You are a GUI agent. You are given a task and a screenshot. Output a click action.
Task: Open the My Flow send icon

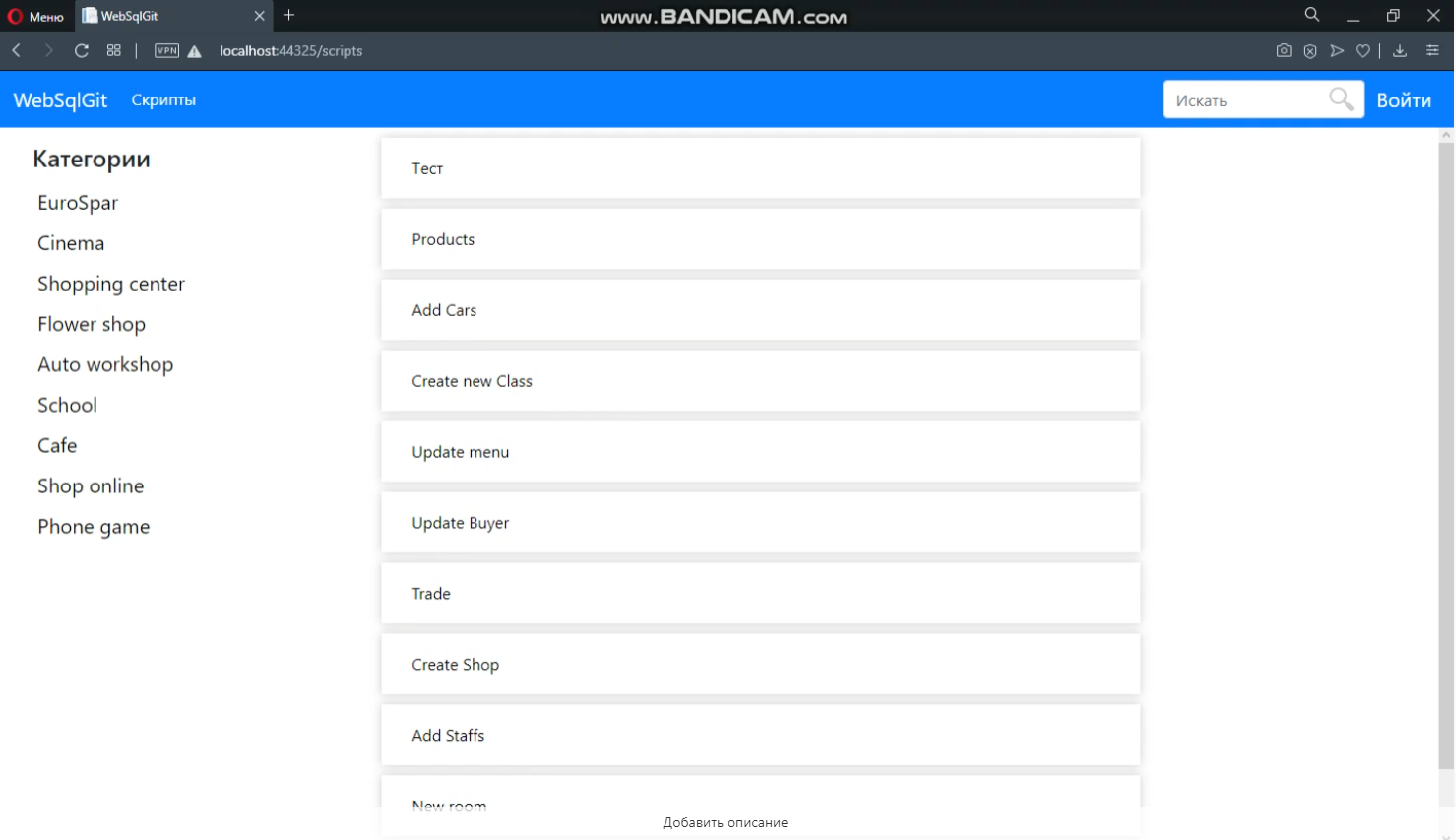click(x=1337, y=51)
